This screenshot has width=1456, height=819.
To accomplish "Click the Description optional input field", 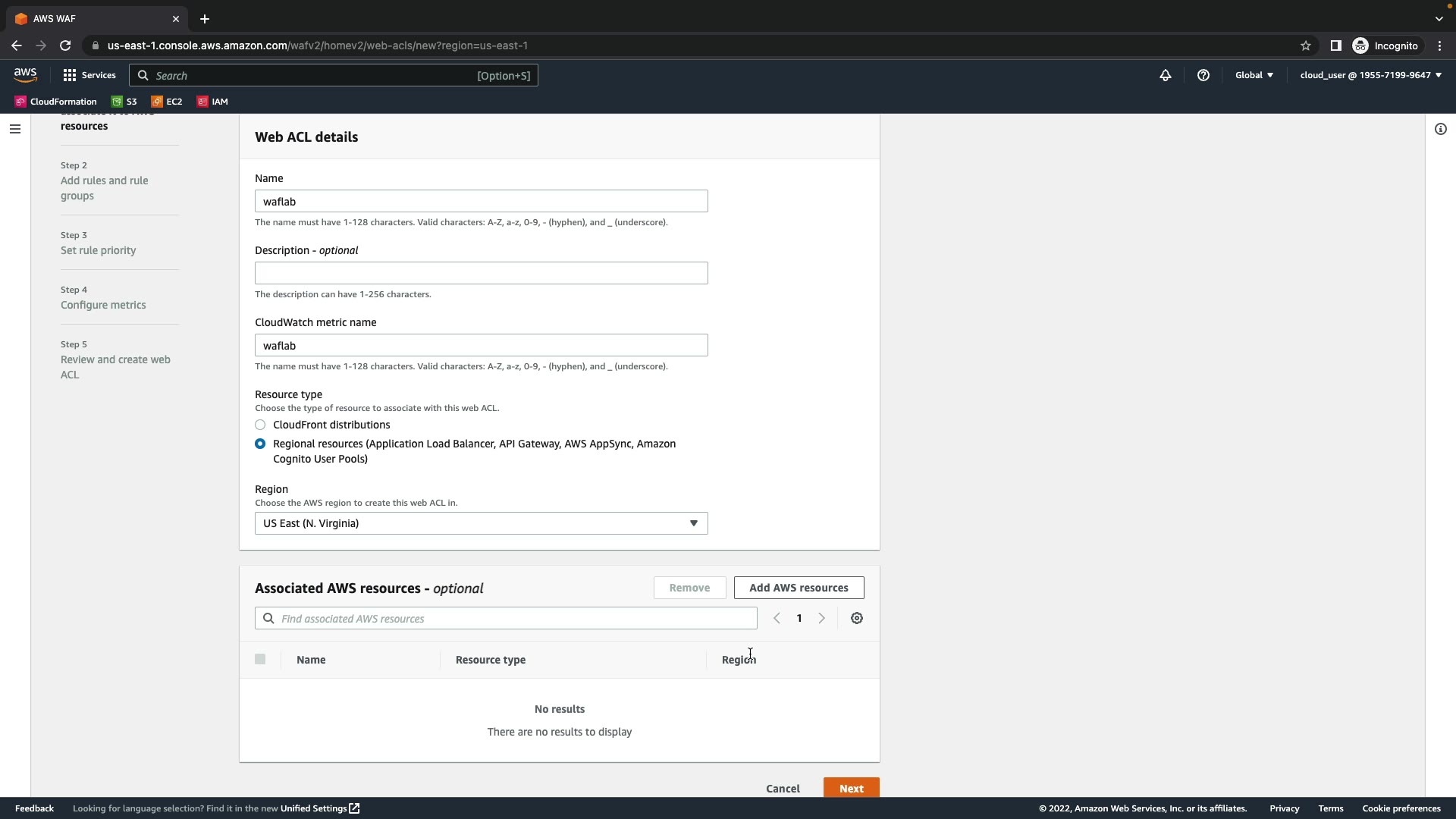I will point(481,273).
